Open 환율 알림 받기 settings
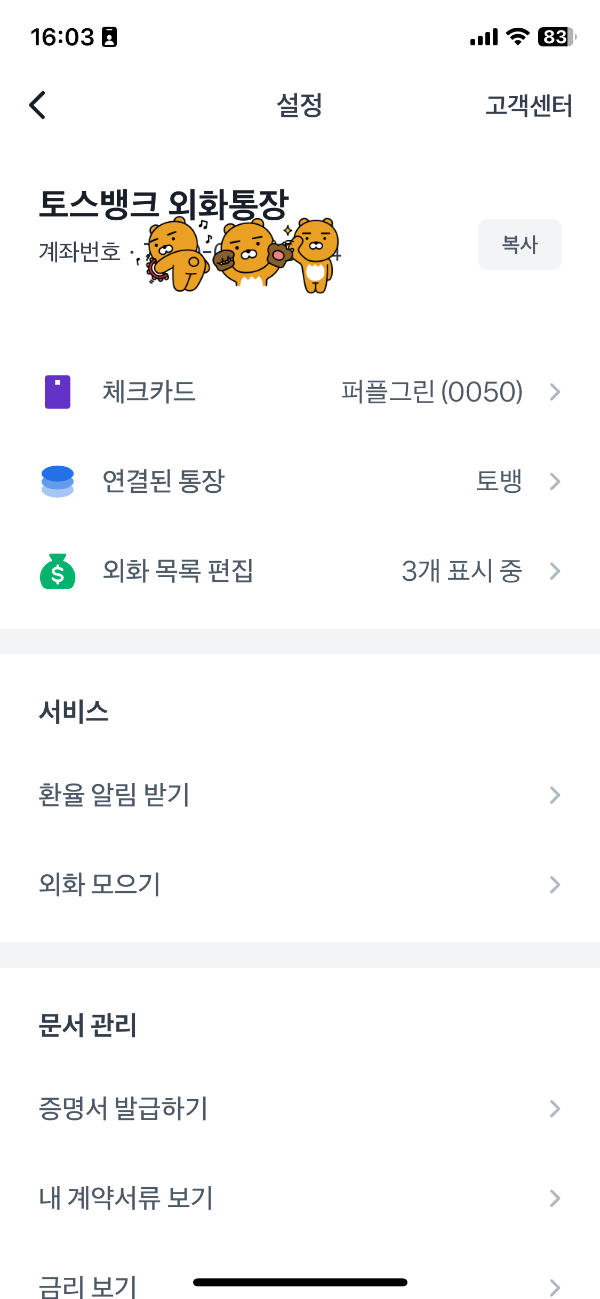This screenshot has height=1299, width=600. tap(300, 794)
